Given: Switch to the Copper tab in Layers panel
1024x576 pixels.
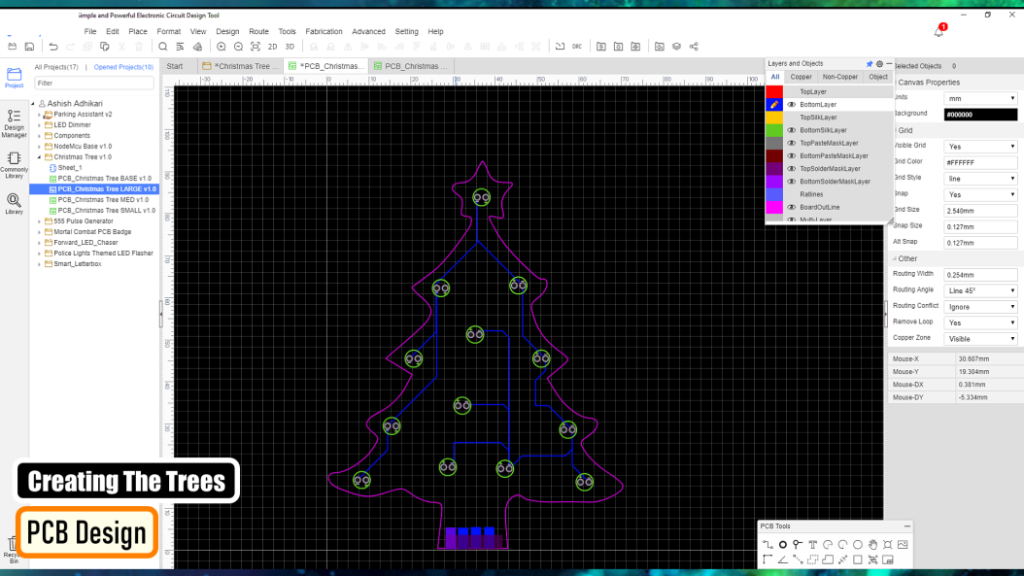Looking at the screenshot, I should pos(801,76).
